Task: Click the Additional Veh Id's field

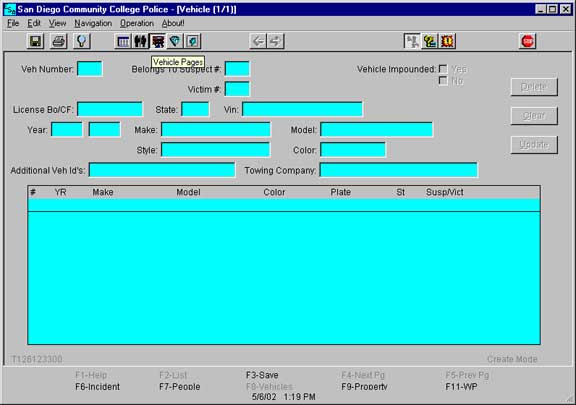Action: [x=162, y=170]
